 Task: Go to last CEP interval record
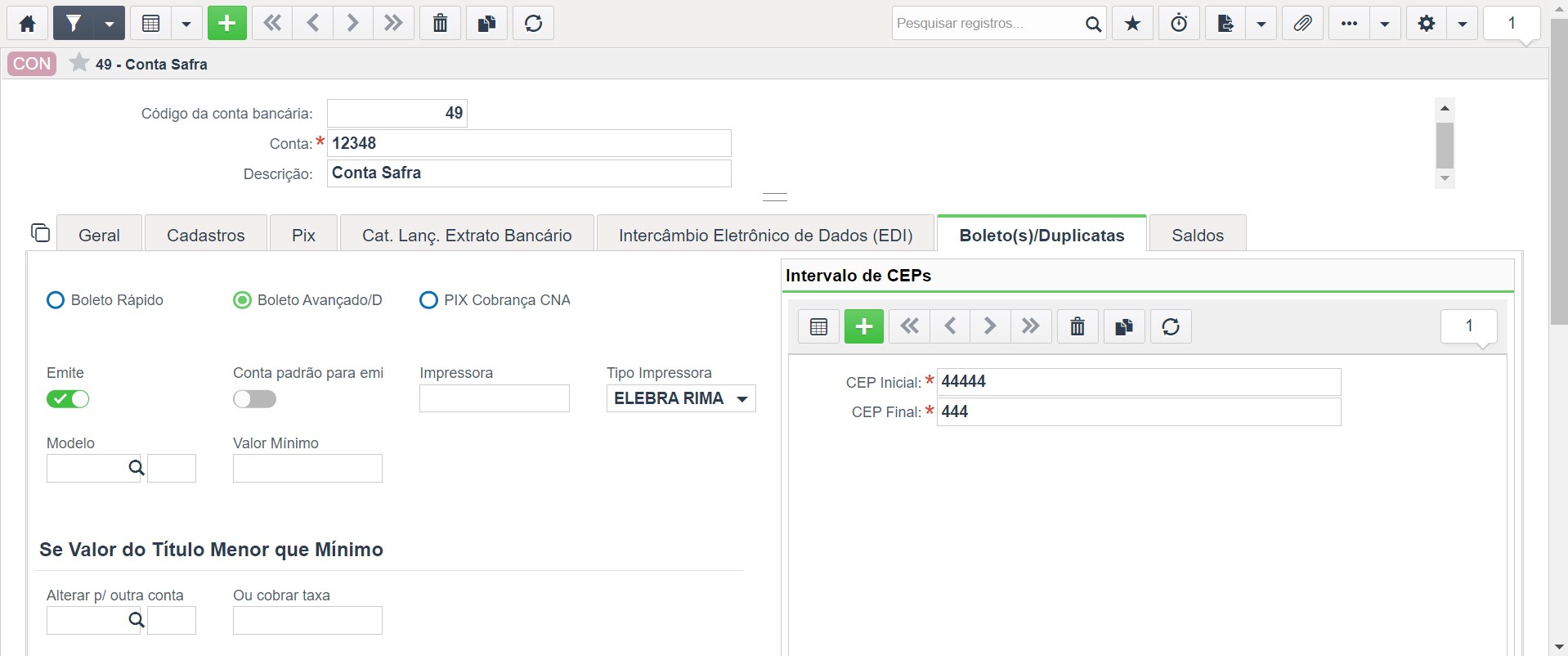[x=1031, y=326]
